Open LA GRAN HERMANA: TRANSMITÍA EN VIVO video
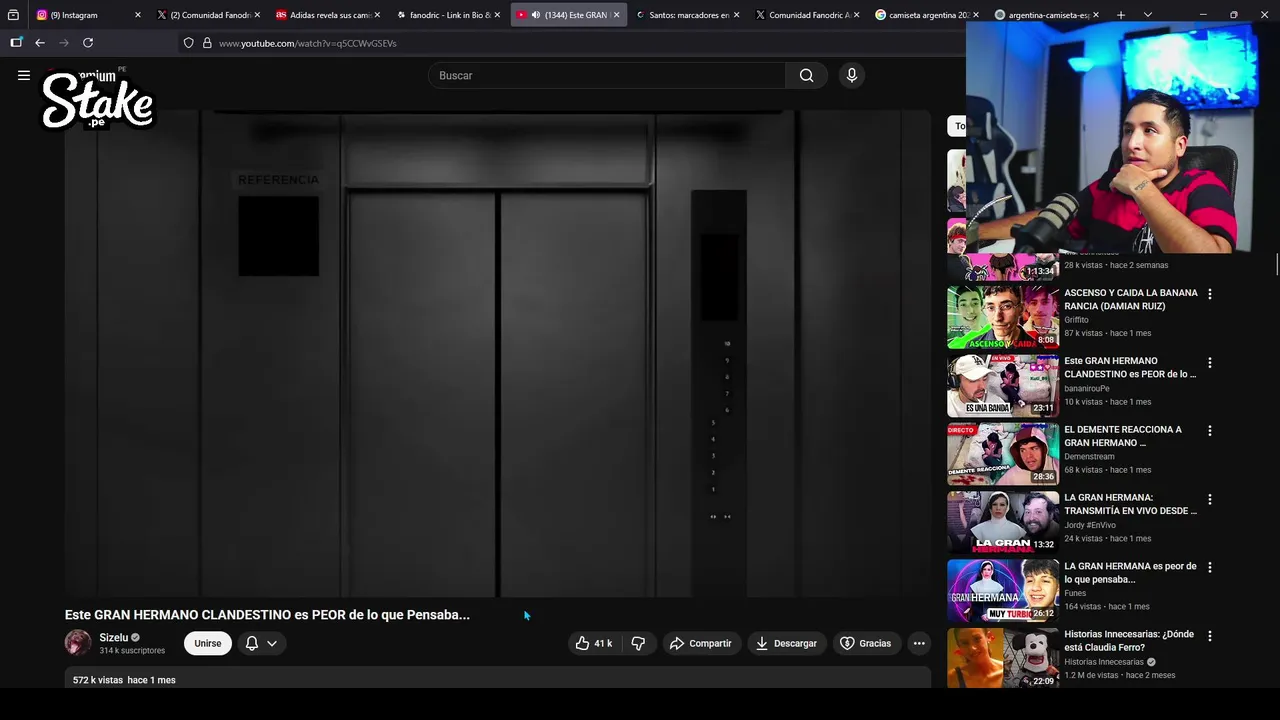 click(x=1130, y=504)
